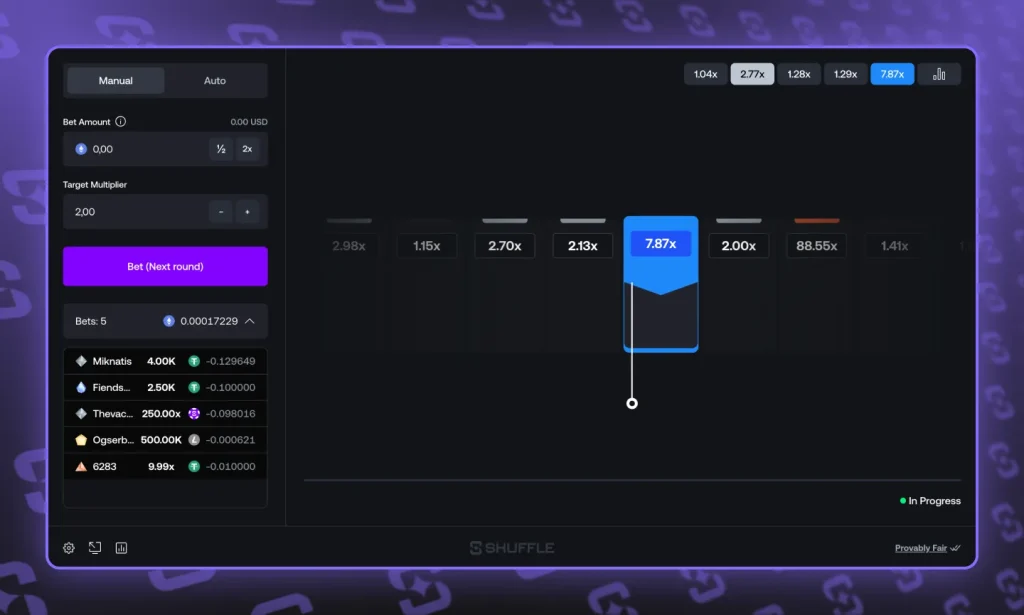Decrease target multiplier with minus button
The image size is (1024, 615).
point(221,212)
